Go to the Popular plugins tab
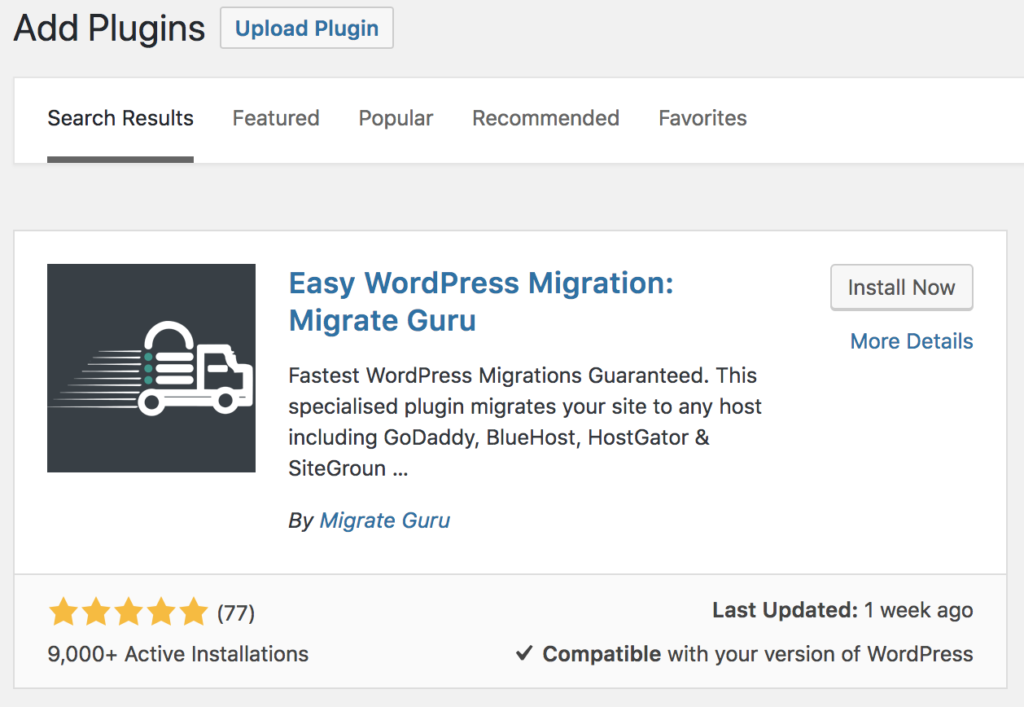Viewport: 1024px width, 707px height. tap(395, 118)
